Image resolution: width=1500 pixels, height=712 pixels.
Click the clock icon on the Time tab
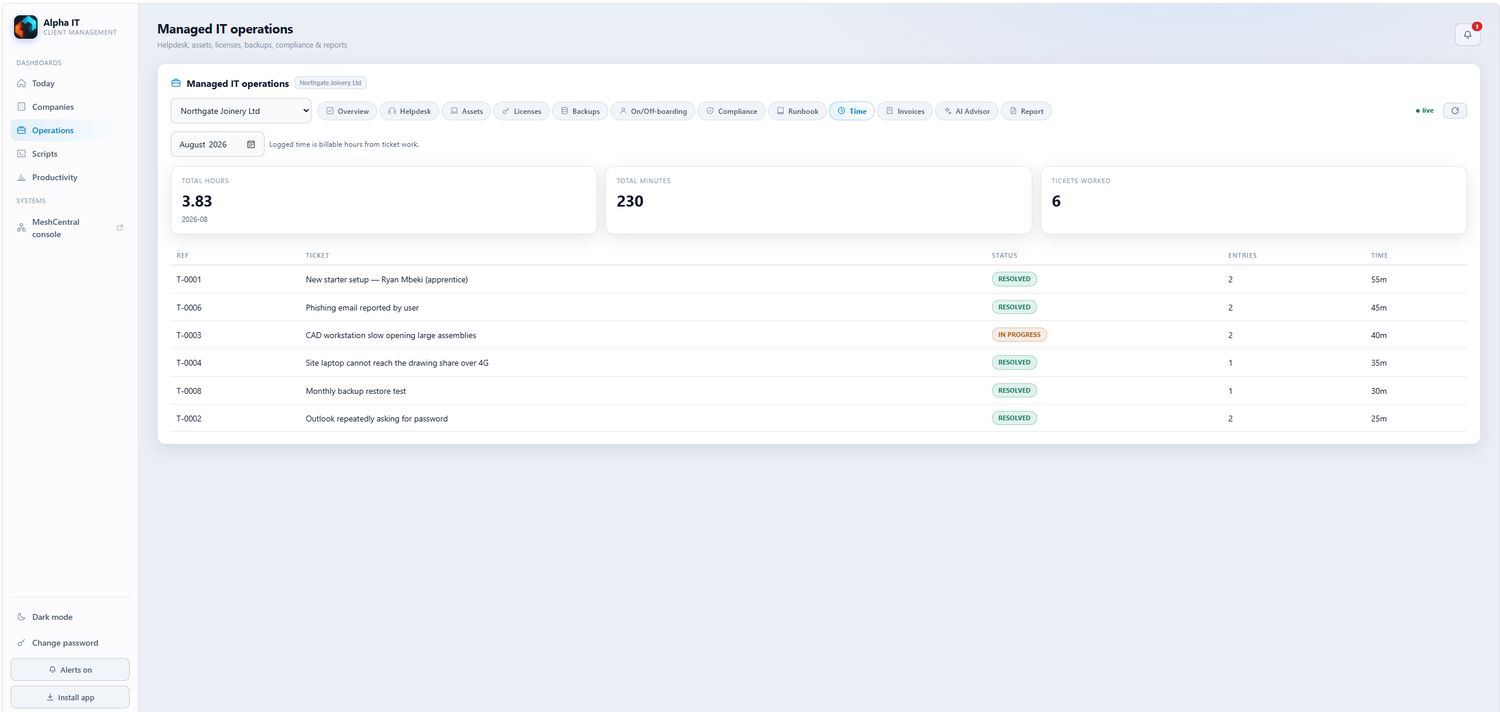pyautogui.click(x=841, y=111)
